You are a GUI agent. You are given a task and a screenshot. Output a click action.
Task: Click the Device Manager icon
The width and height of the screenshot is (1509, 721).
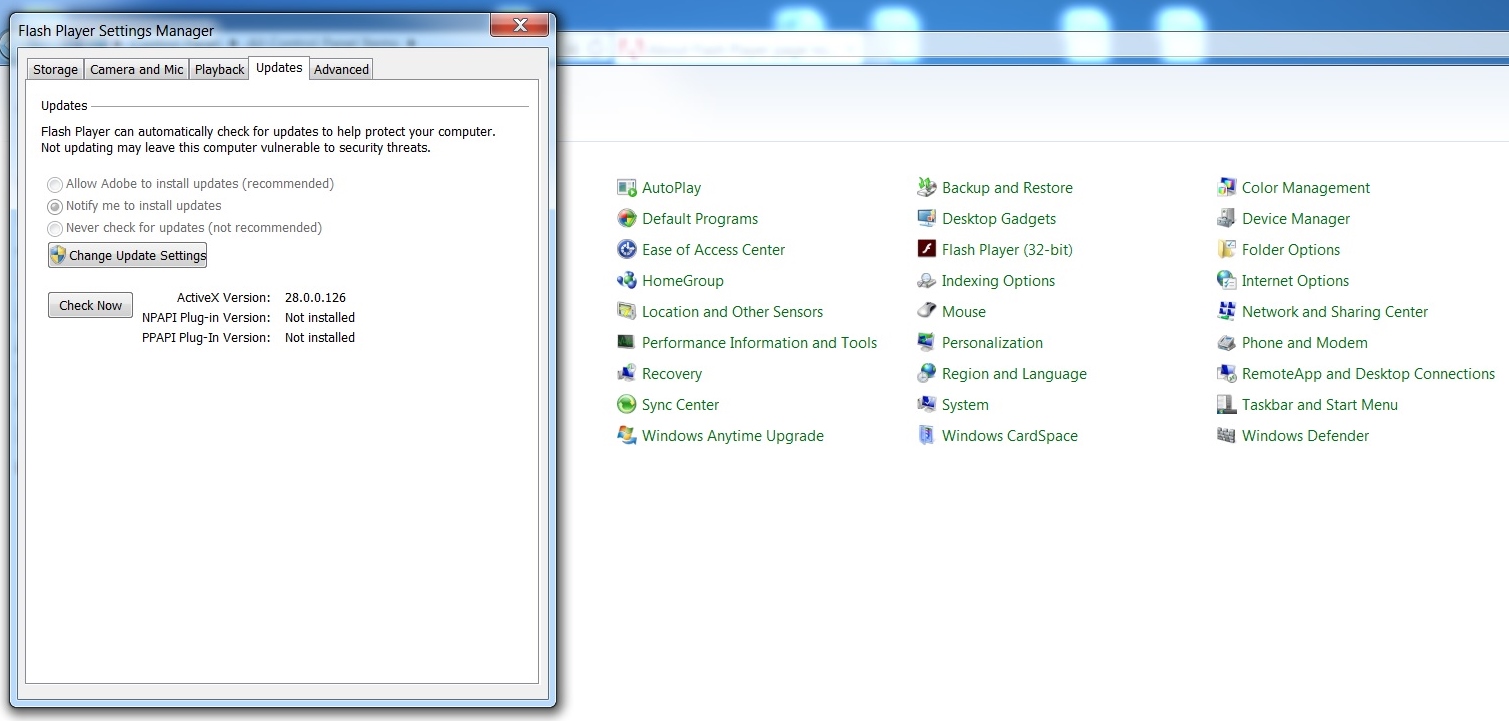click(1227, 219)
